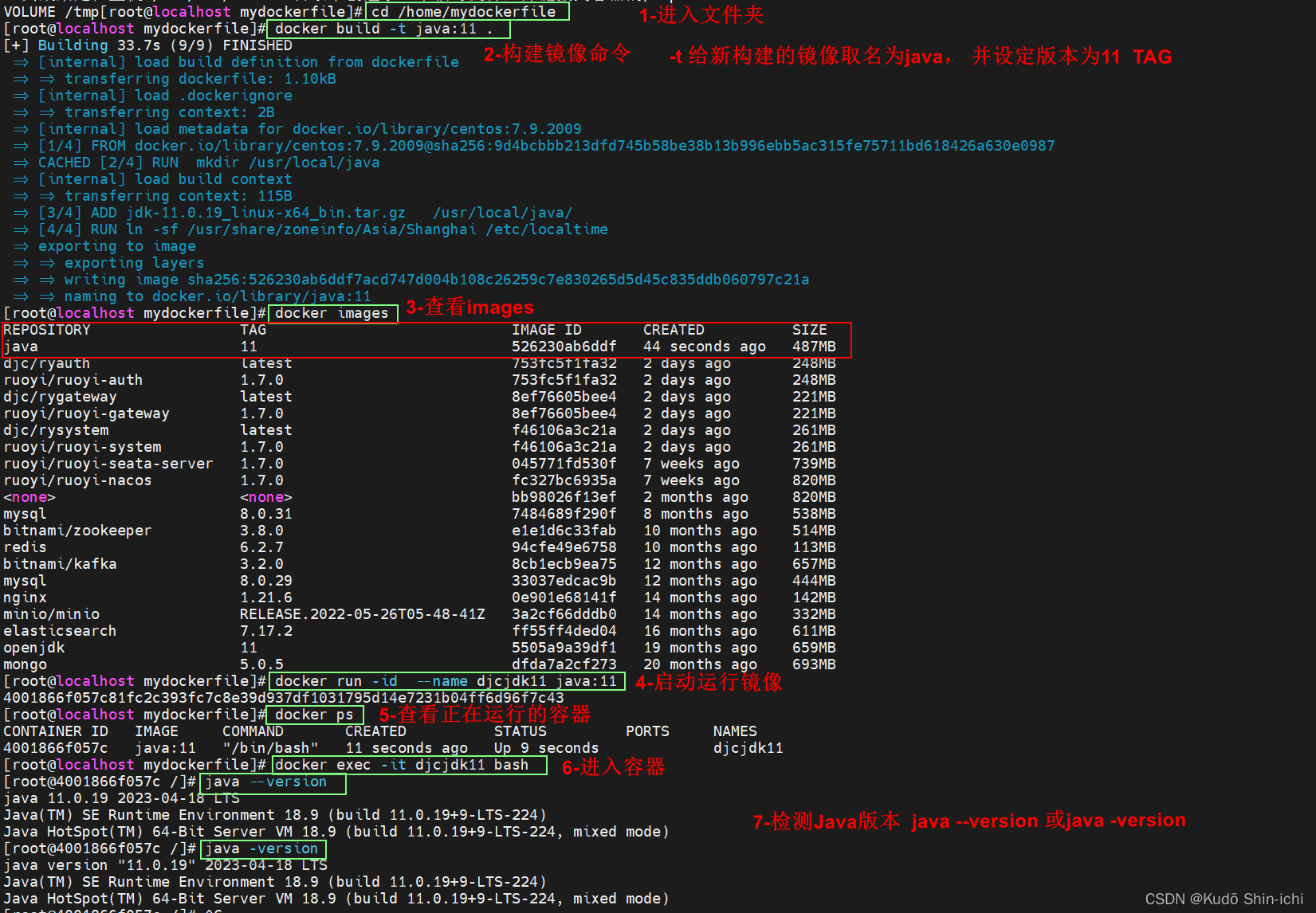Click the image ID dfda7a2cf273
Viewport: 1316px width, 913px height.
tap(564, 664)
